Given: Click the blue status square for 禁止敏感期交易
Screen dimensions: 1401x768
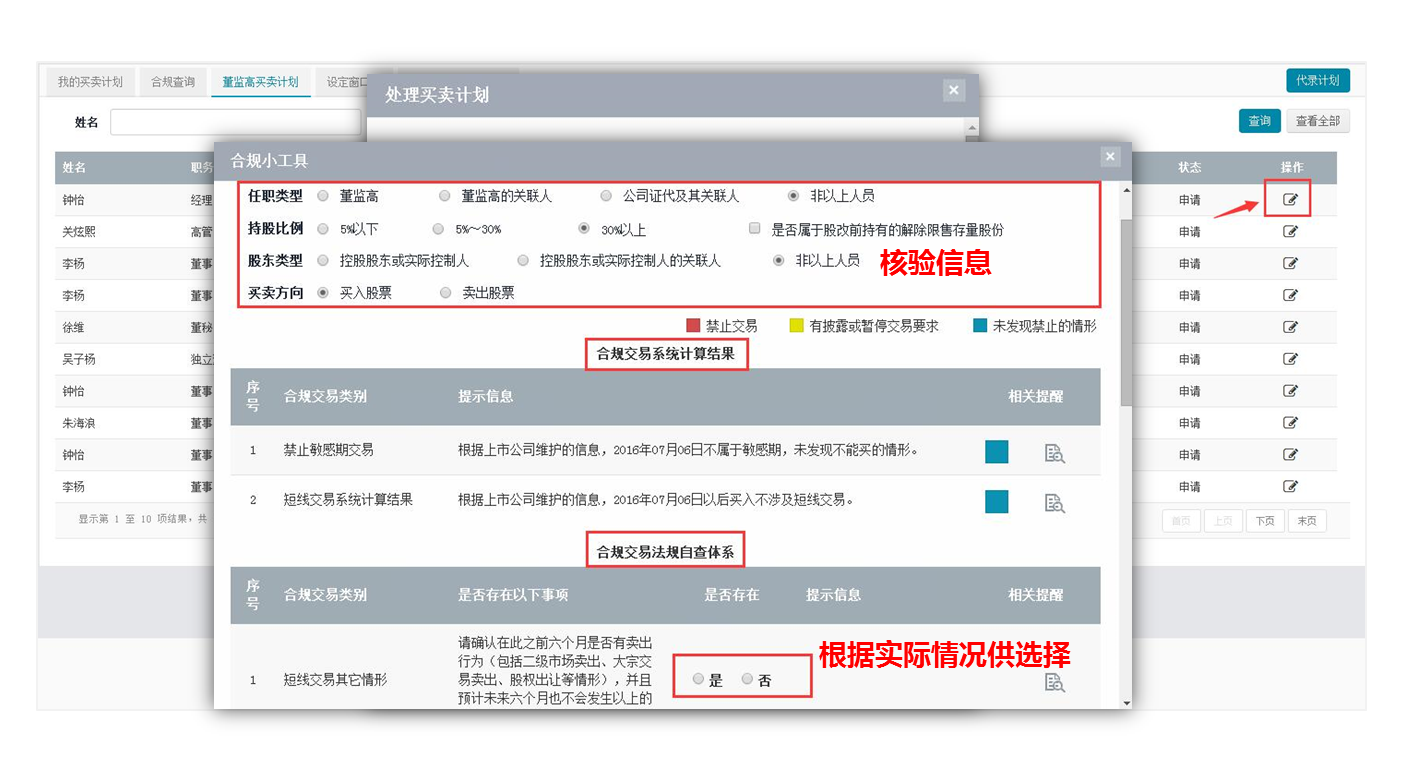Looking at the screenshot, I should click(997, 452).
